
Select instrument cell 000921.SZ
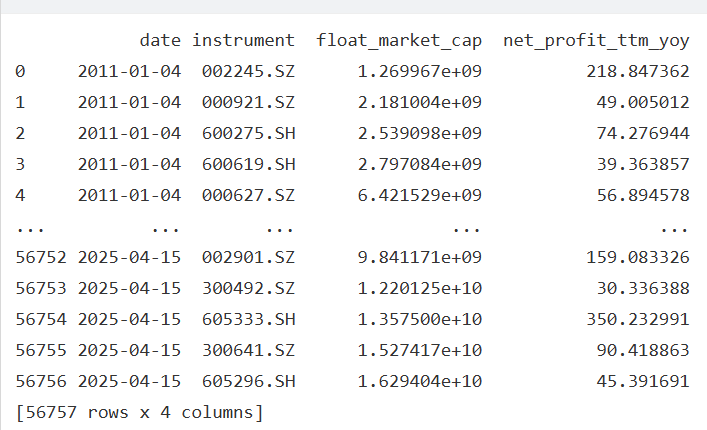(x=248, y=103)
